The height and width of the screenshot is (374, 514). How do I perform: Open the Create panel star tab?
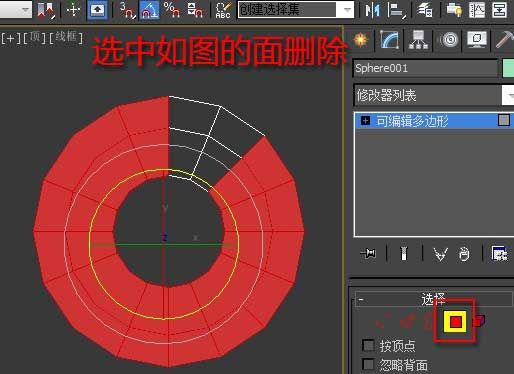click(x=361, y=40)
